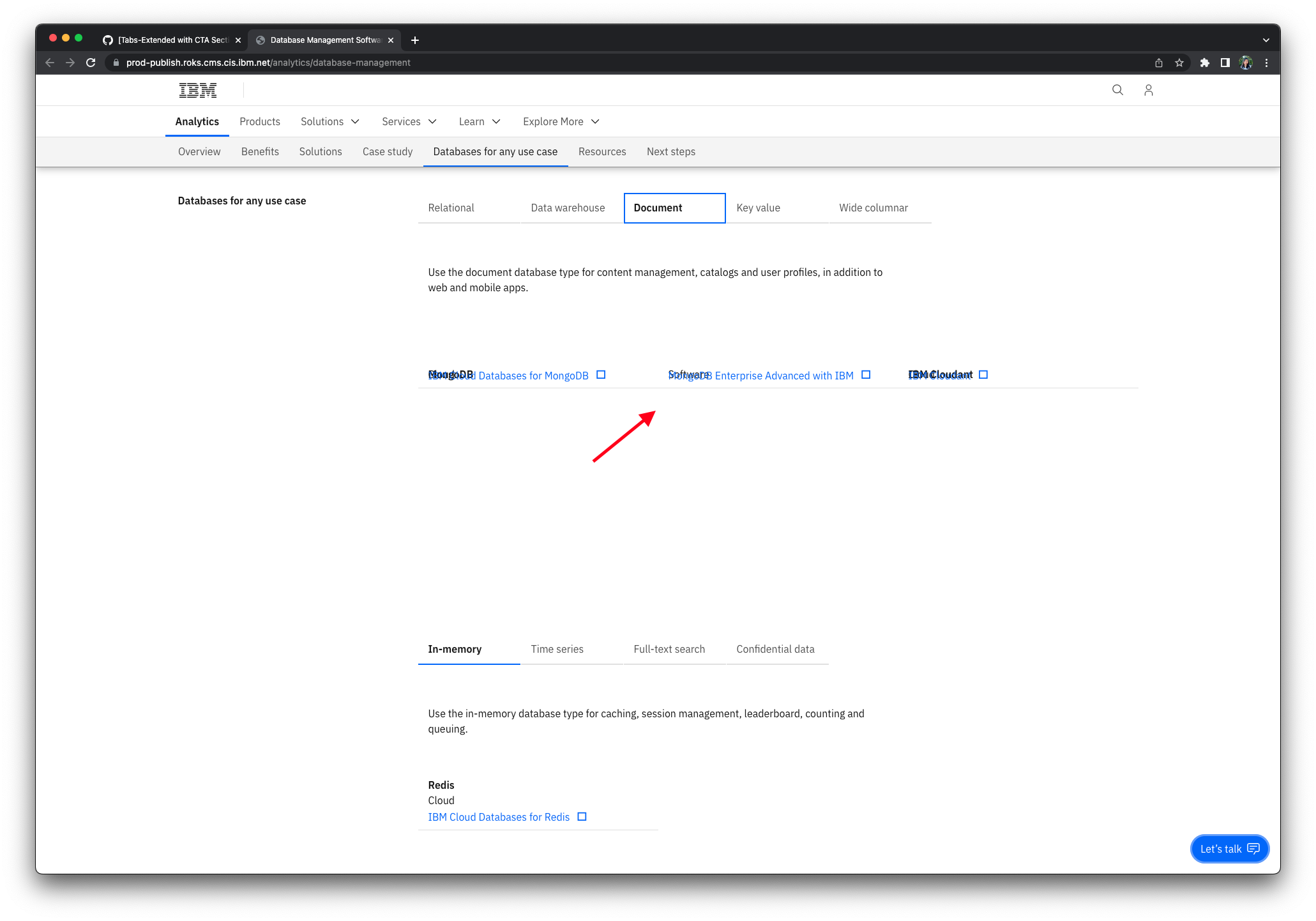This screenshot has height=921, width=1316.
Task: Open the browser extensions puzzle icon
Action: (x=1205, y=63)
